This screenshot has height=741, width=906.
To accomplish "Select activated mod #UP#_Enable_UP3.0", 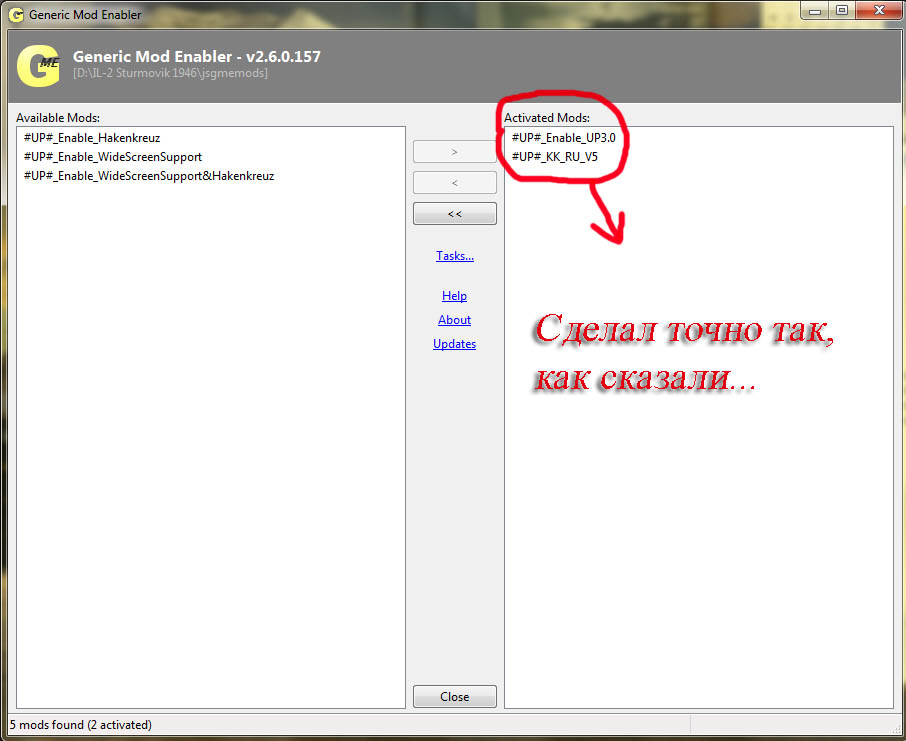I will click(563, 138).
